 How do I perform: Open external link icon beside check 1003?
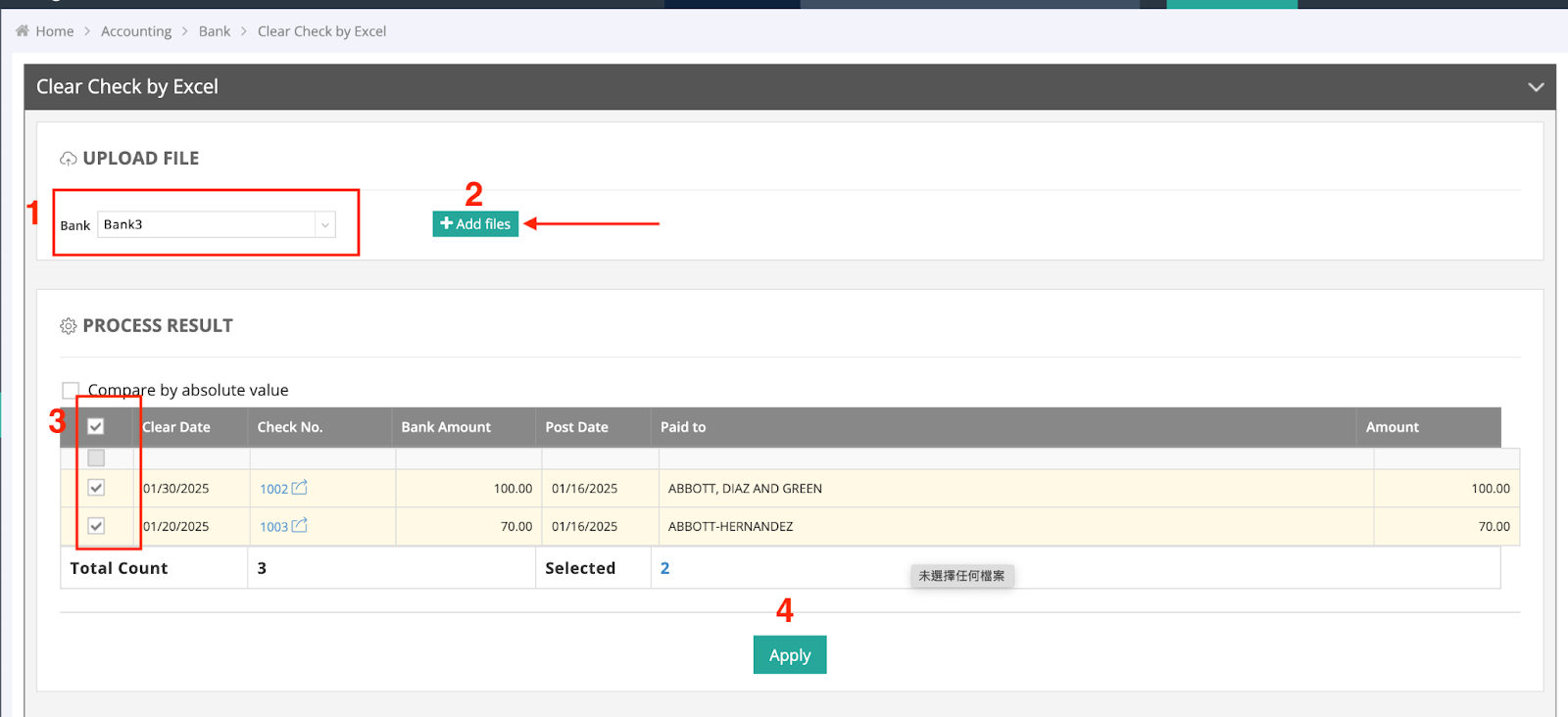tap(300, 526)
